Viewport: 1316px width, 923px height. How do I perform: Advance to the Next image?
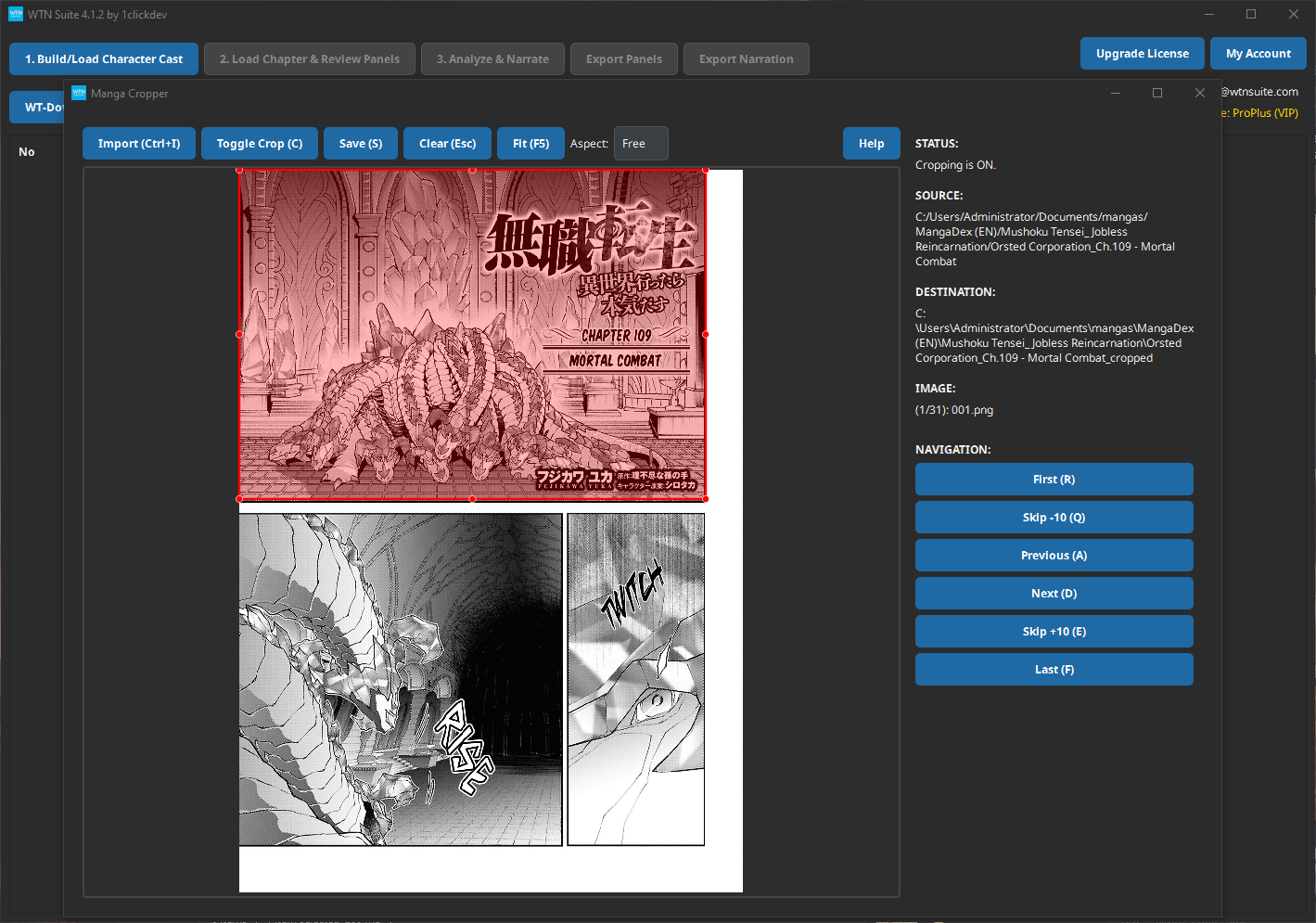click(x=1054, y=593)
